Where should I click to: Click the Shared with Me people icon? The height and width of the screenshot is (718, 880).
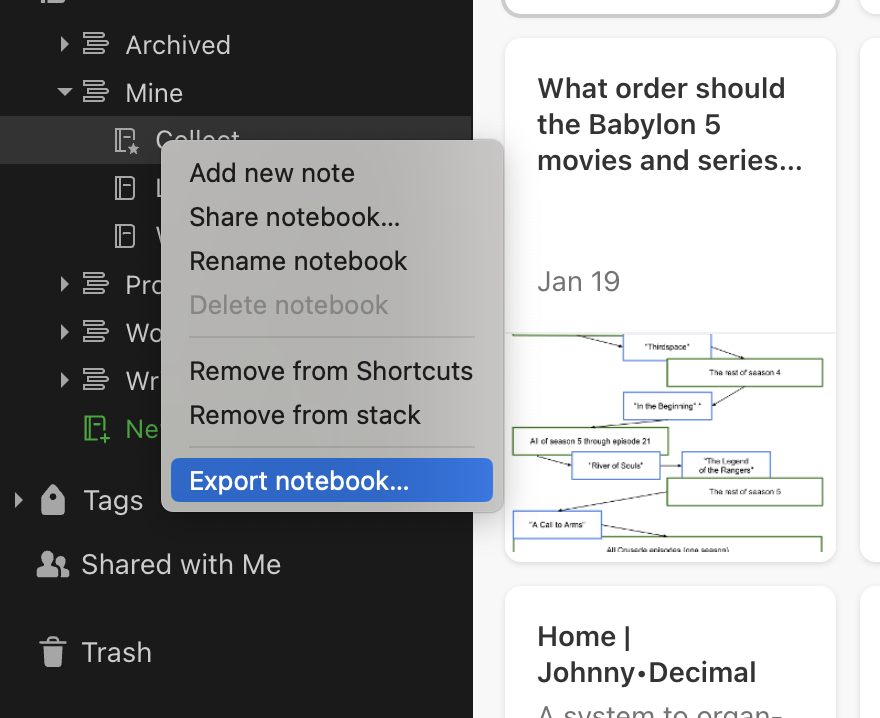click(52, 565)
